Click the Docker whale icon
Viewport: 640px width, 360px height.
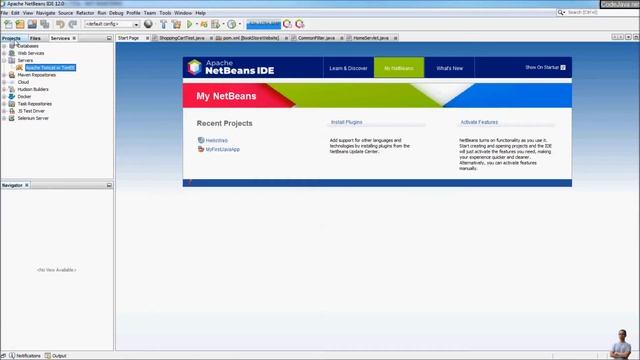click(x=12, y=96)
